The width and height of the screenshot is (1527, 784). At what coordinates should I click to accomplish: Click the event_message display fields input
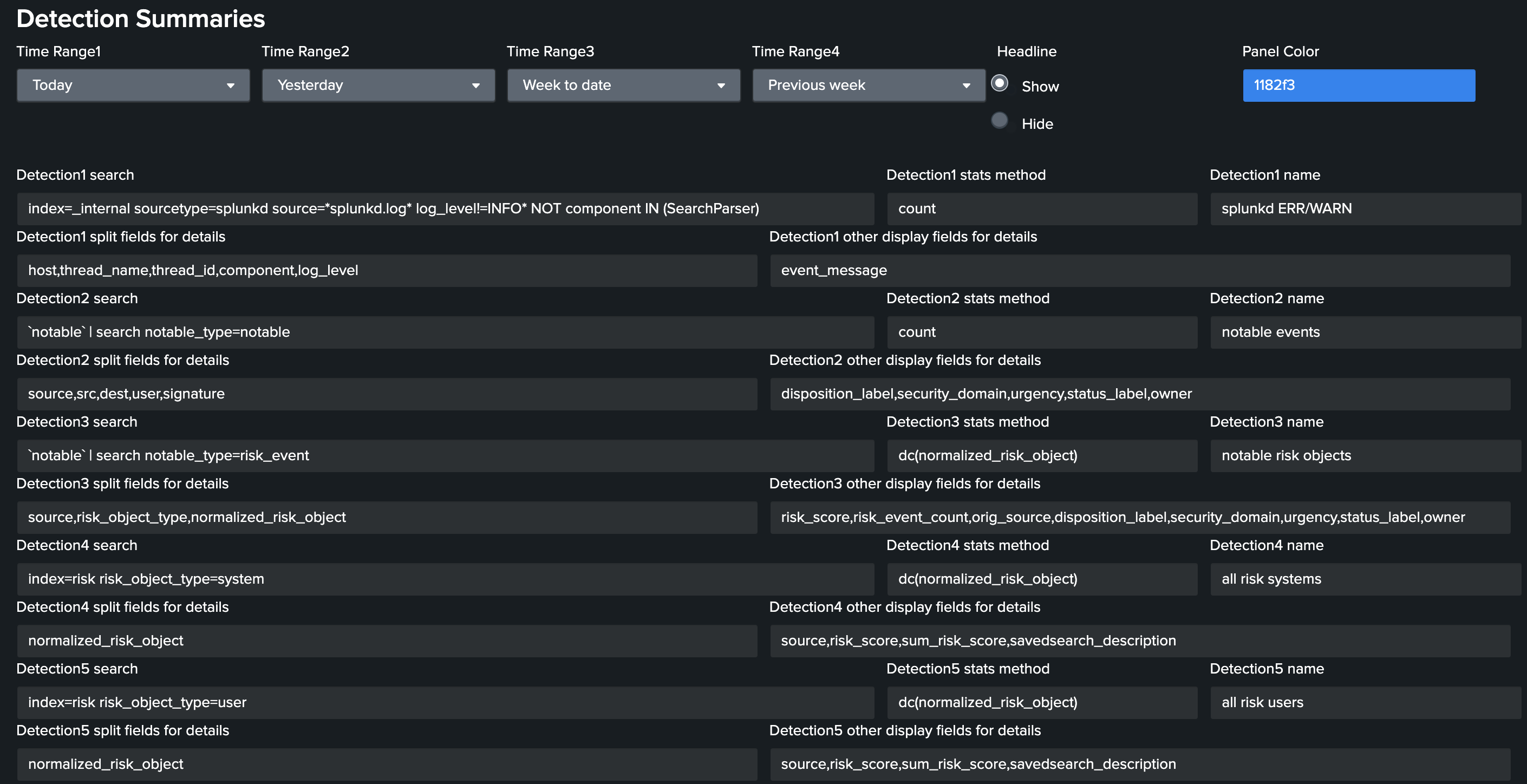[x=1139, y=271]
